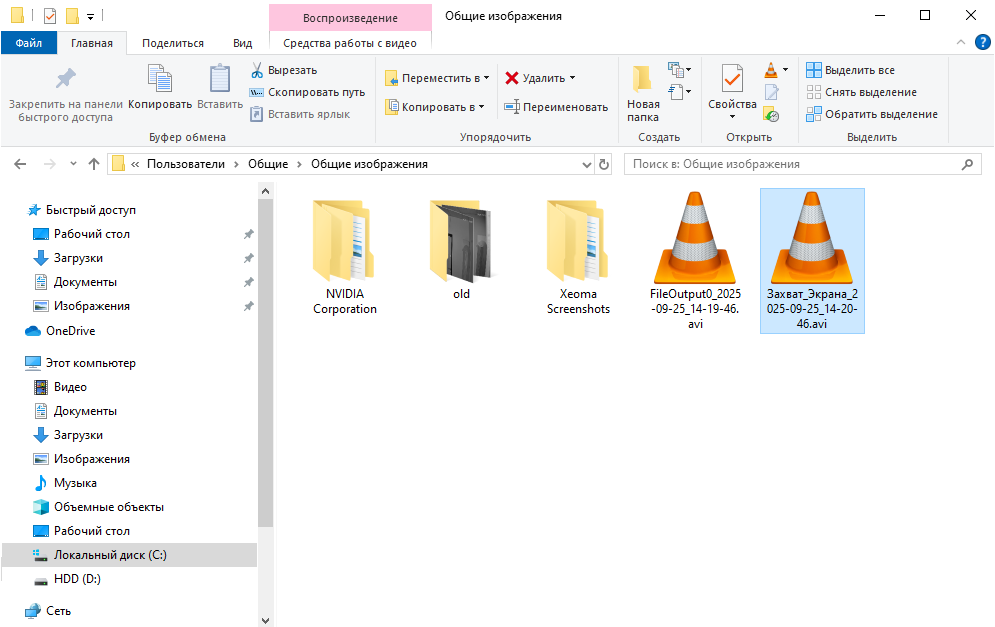Expand the address bar history dropdown arrow
This screenshot has height=627, width=995.
[585, 164]
